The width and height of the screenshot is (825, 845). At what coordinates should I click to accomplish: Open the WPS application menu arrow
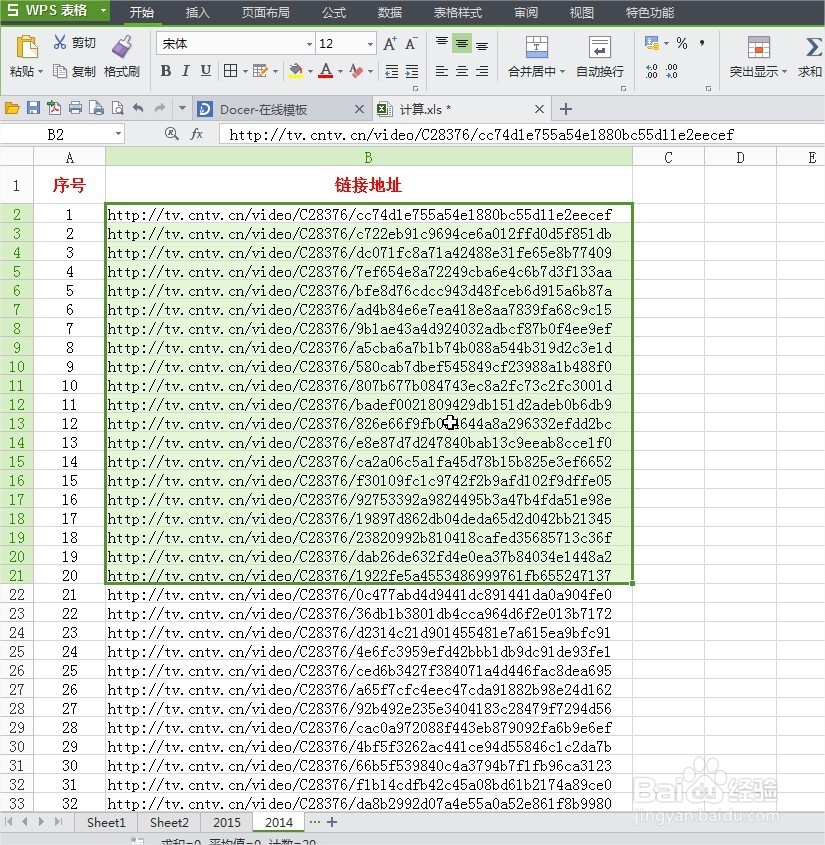102,11
